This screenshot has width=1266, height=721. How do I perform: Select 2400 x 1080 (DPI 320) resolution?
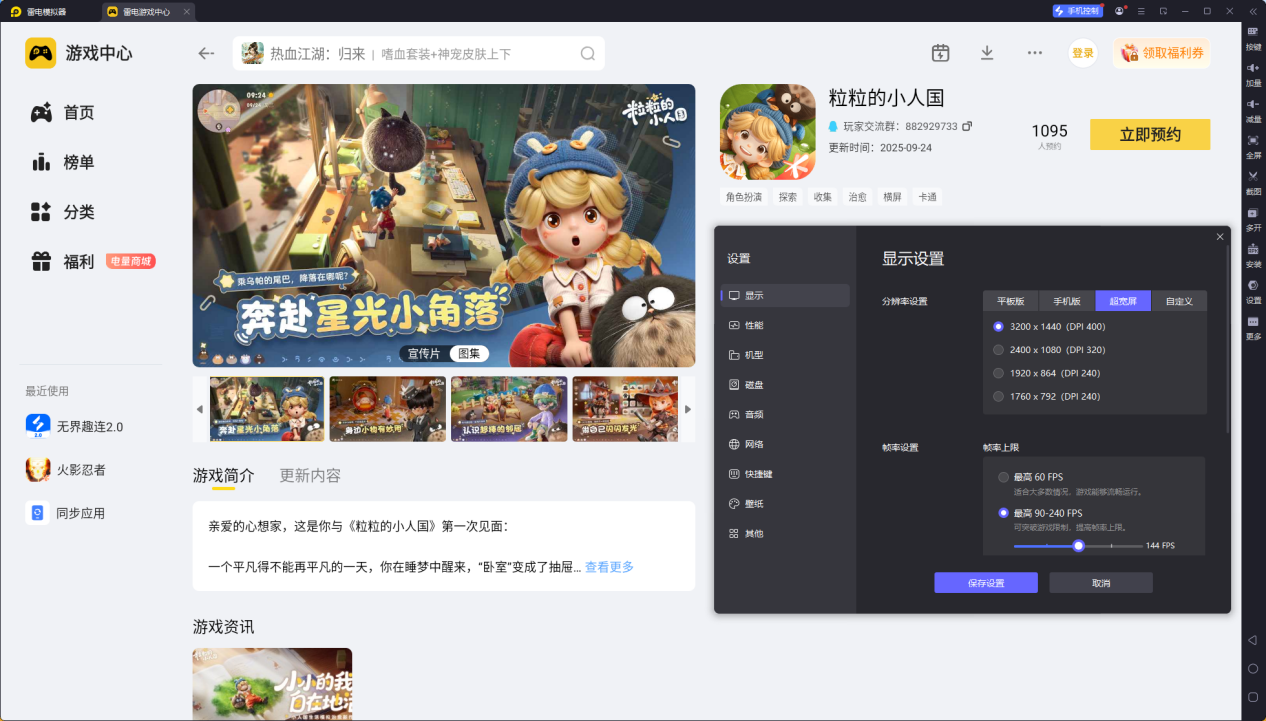(1050, 350)
